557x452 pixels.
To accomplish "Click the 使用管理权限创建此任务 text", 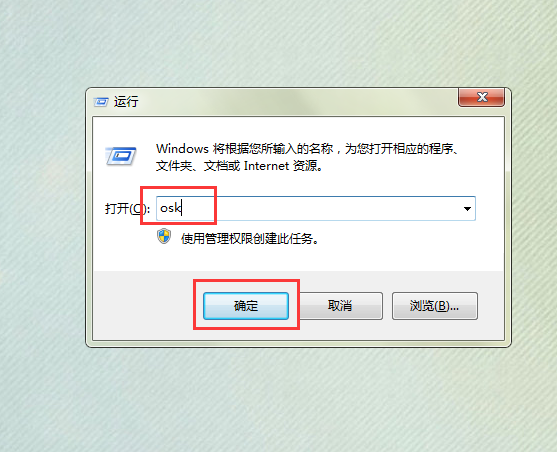I will tap(250, 239).
